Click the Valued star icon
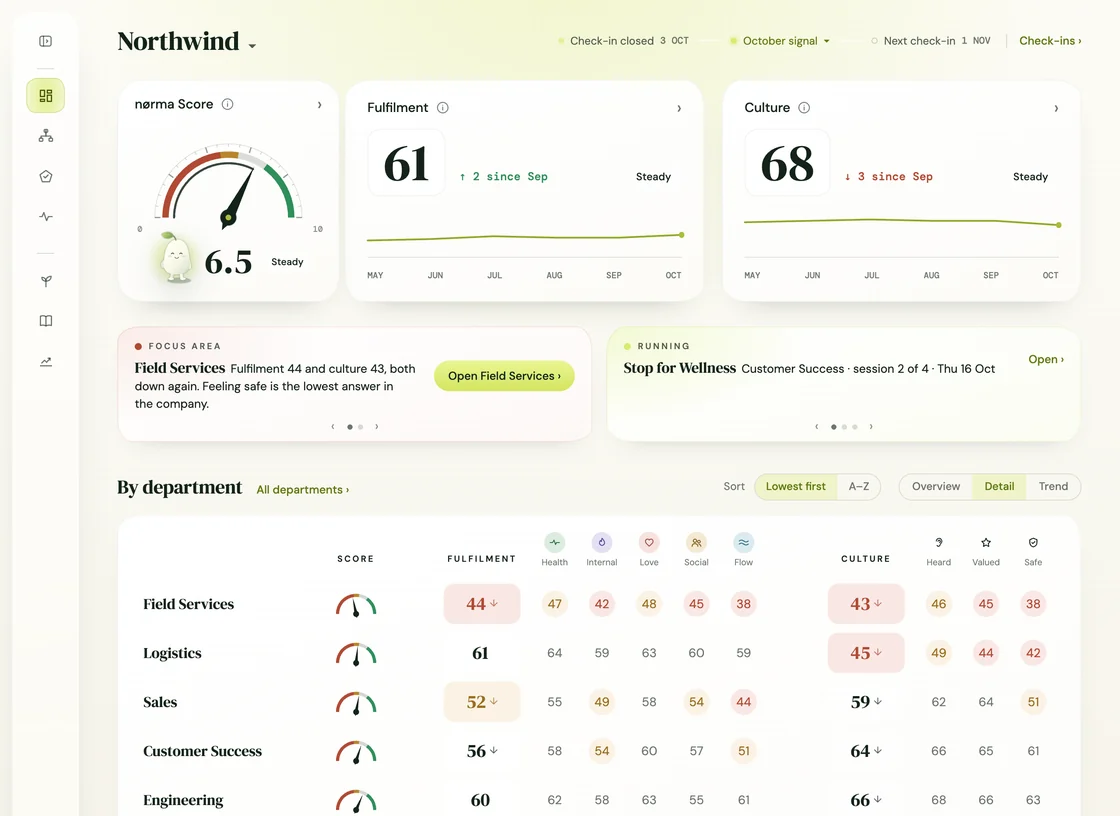Image resolution: width=1120 pixels, height=816 pixels. [986, 542]
